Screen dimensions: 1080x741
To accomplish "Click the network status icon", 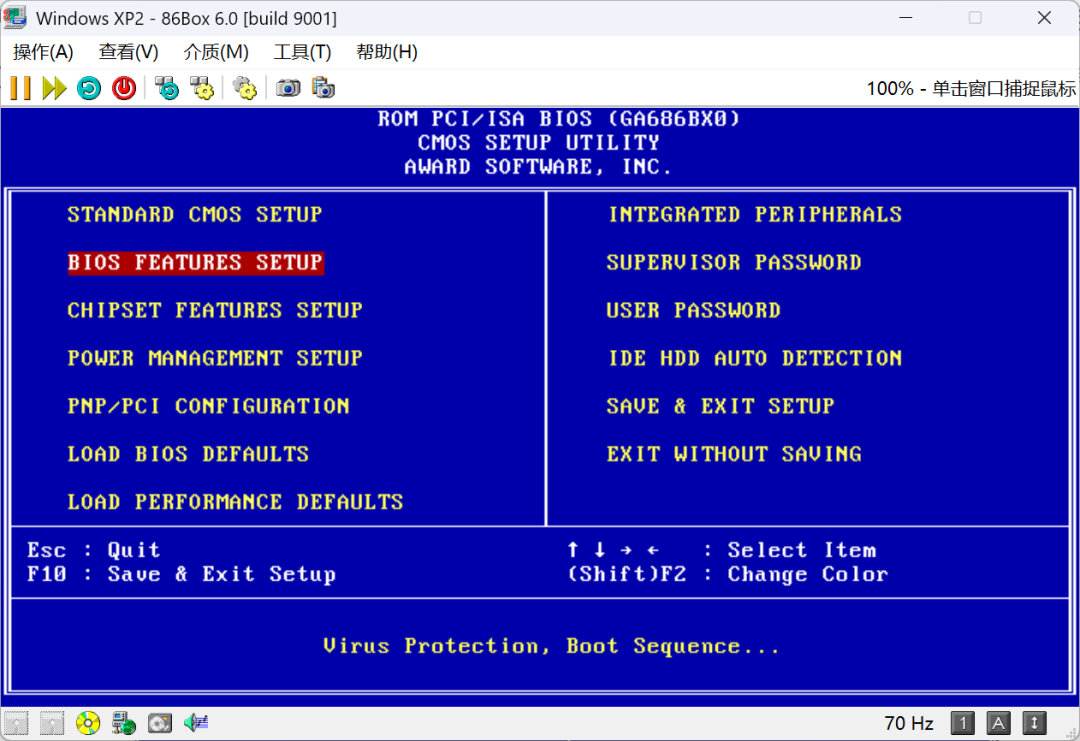I will point(124,723).
